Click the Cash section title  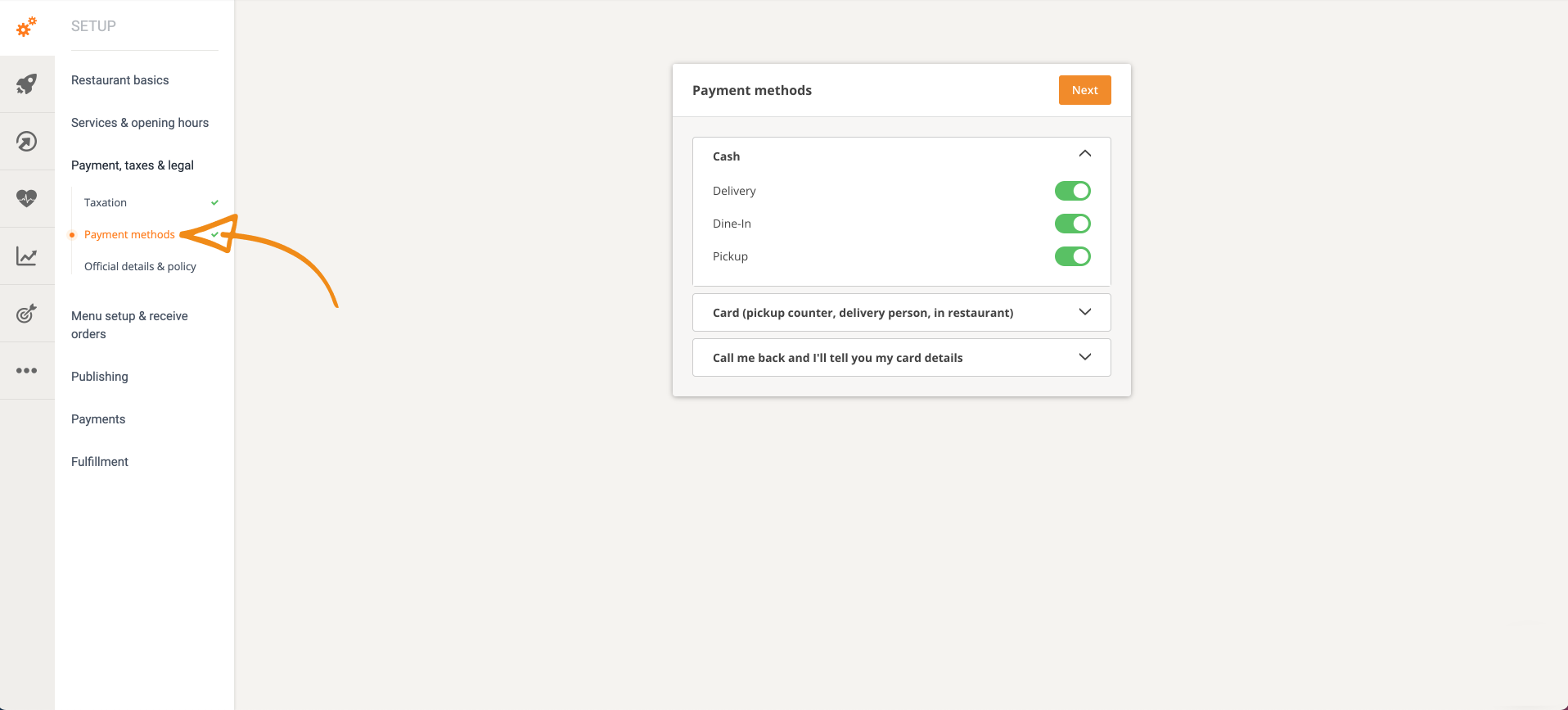click(726, 156)
